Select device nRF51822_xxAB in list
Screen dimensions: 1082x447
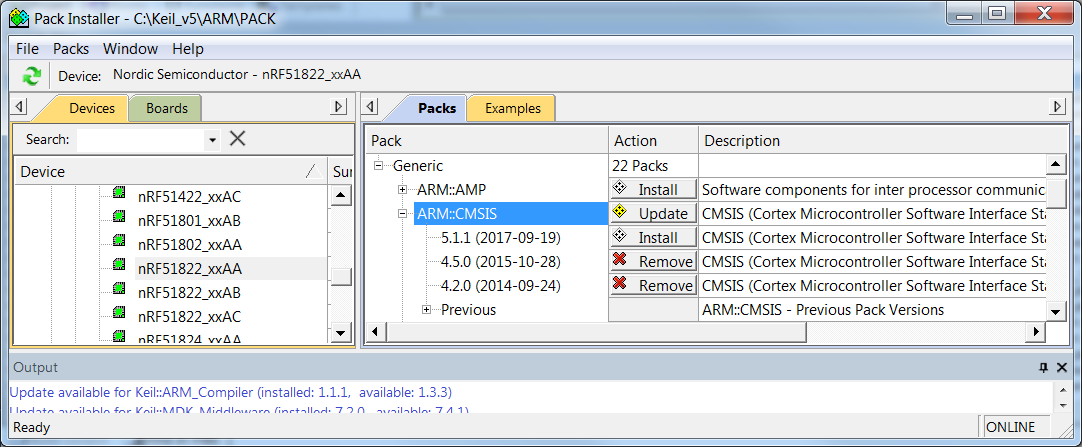189,292
